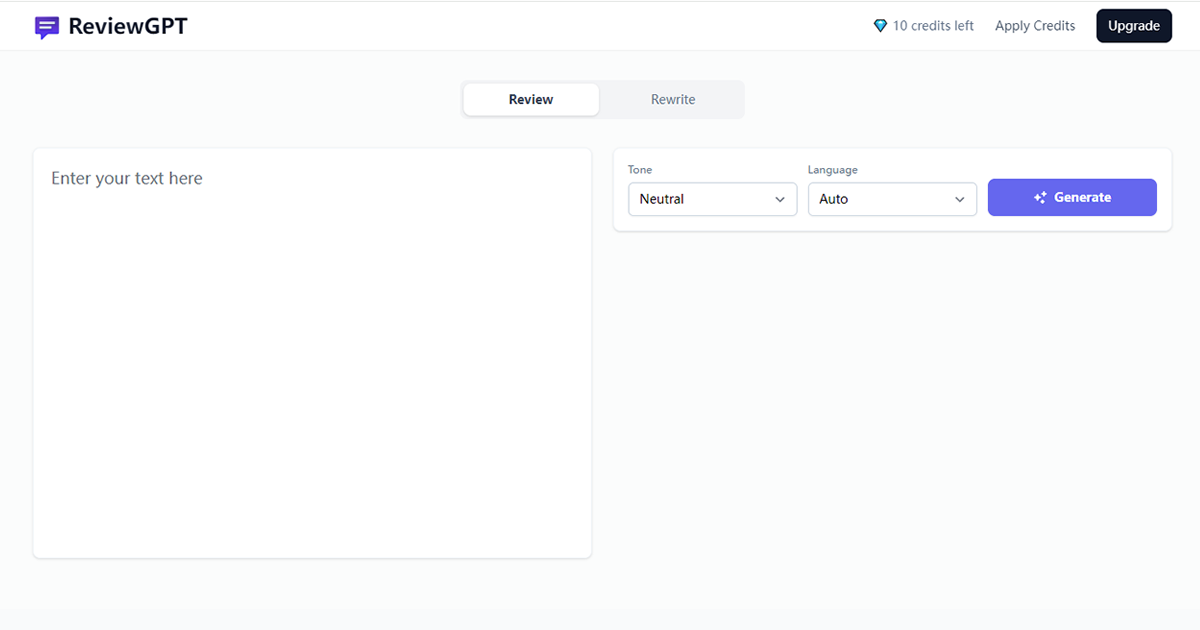Viewport: 1200px width, 630px height.
Task: Click the Language field label
Action: coord(833,170)
